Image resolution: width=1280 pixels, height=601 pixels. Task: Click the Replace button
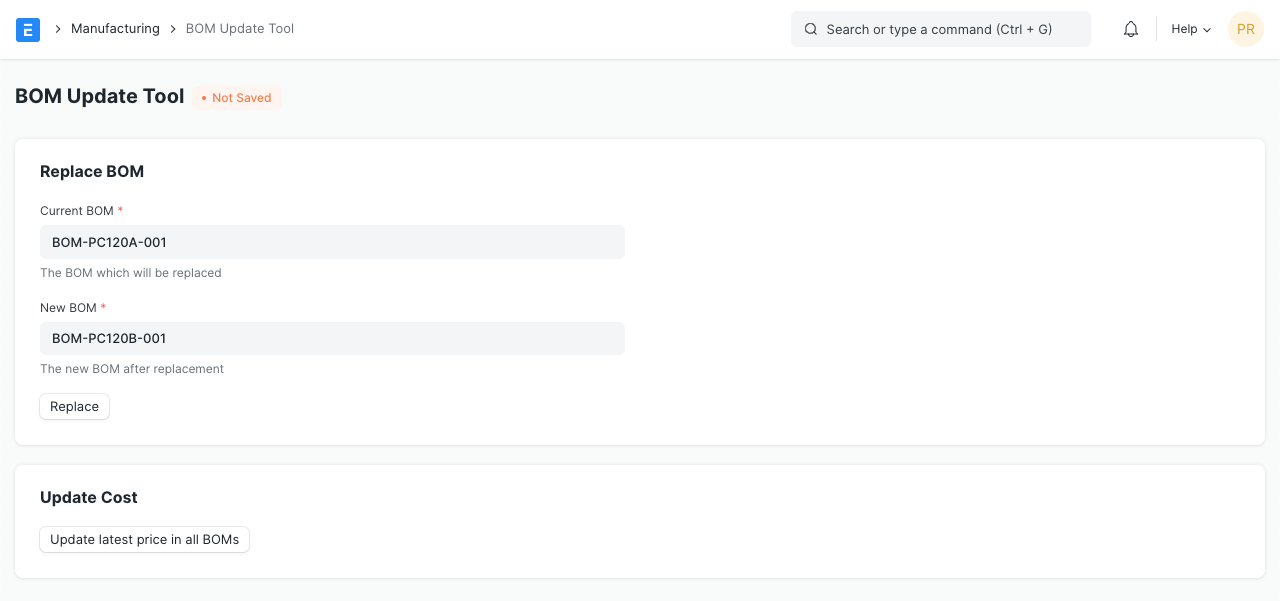(x=74, y=407)
